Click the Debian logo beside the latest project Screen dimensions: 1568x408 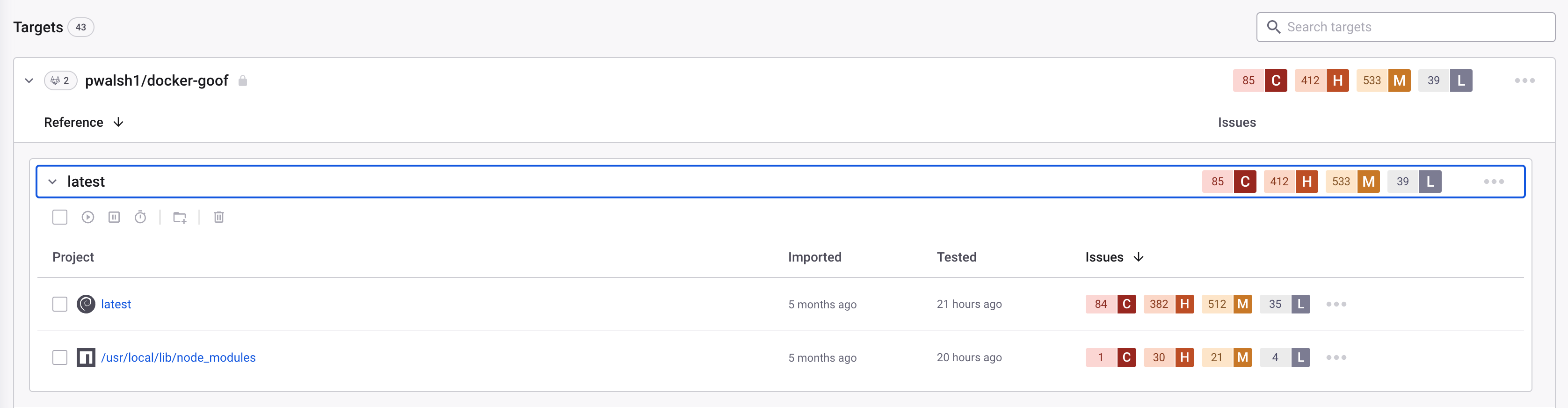click(86, 304)
